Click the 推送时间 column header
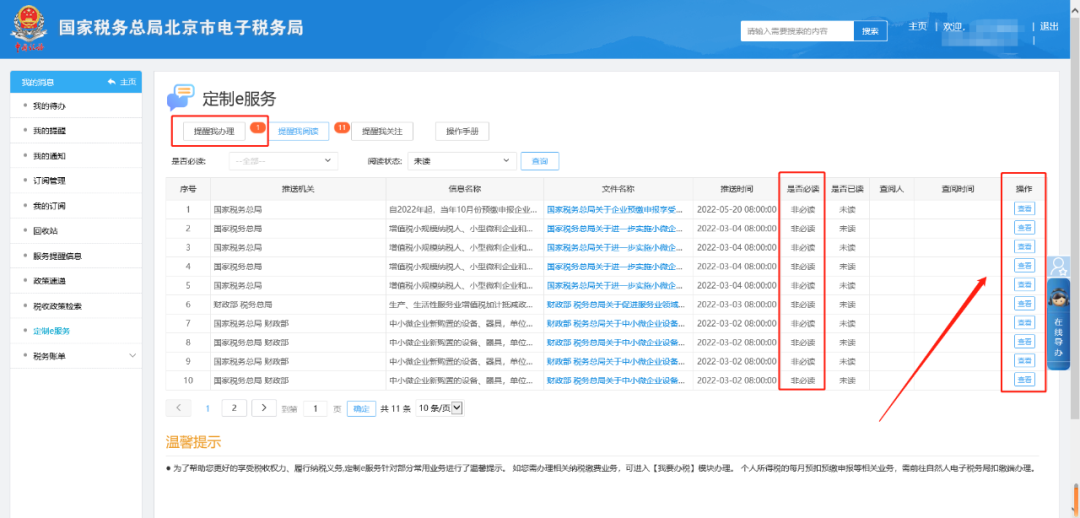This screenshot has height=518, width=1080. (736, 188)
